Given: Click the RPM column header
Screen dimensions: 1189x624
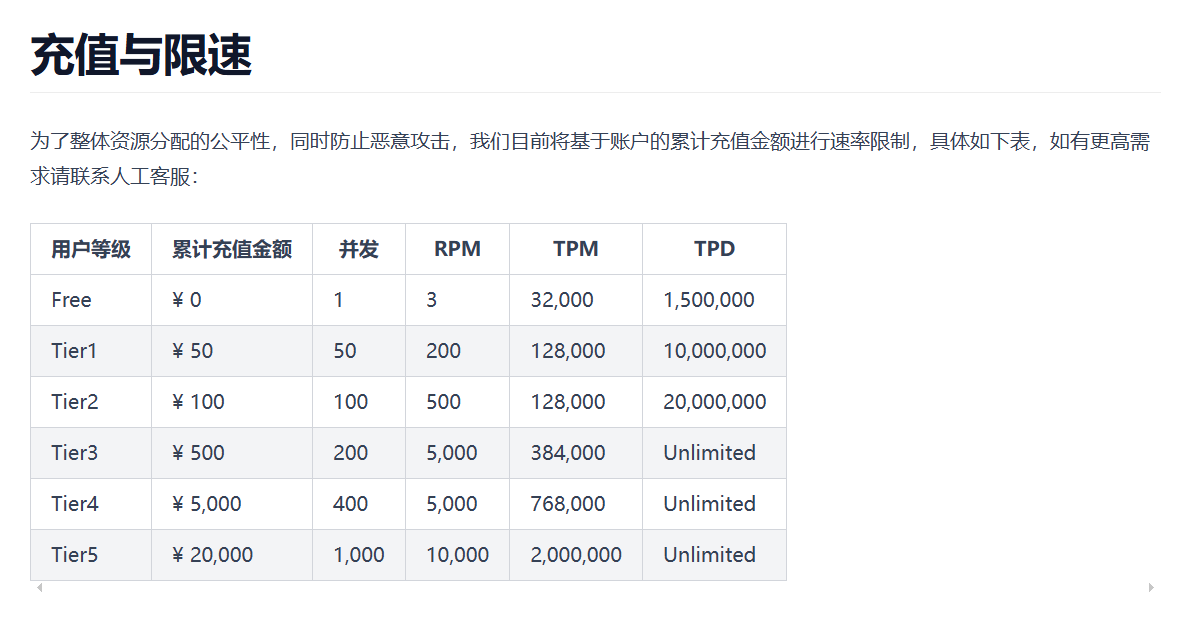Looking at the screenshot, I should tap(457, 249).
